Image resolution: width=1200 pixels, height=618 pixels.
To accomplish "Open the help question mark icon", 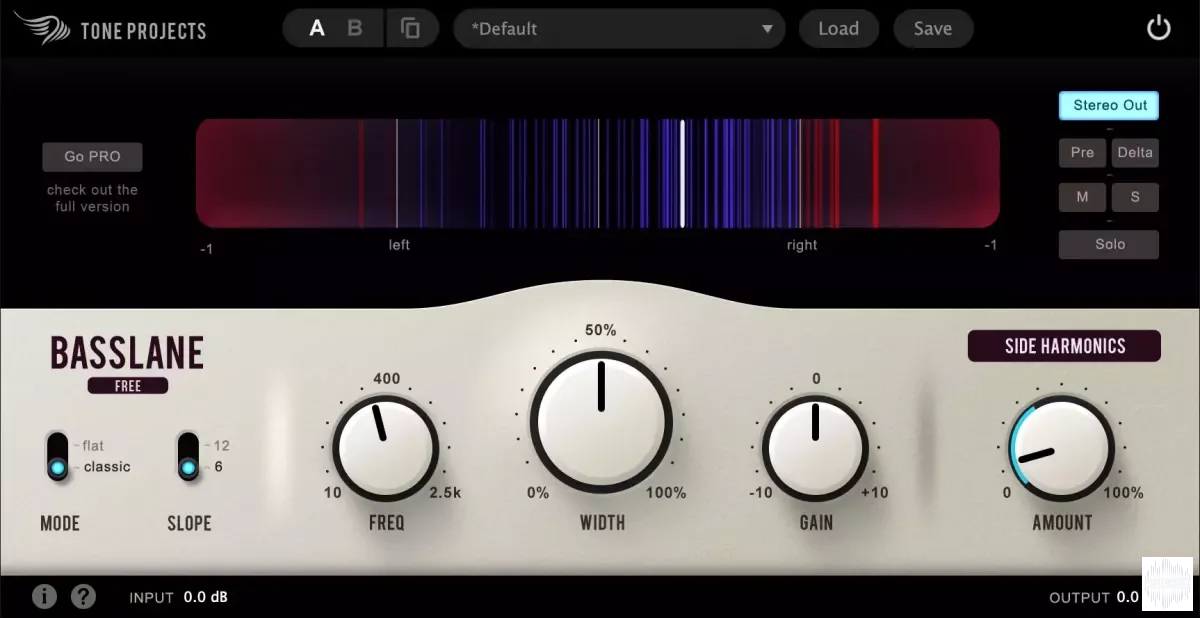I will pyautogui.click(x=84, y=597).
